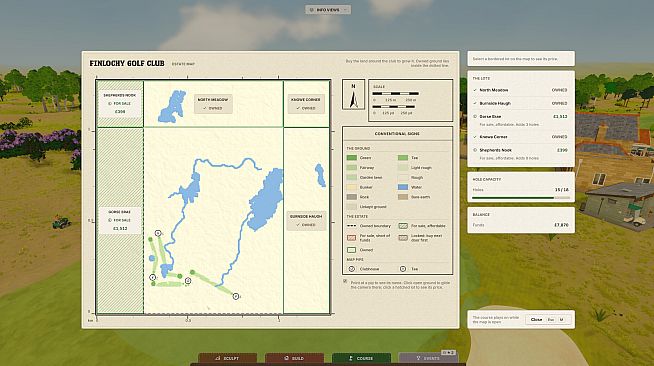Toggle the checkbox beside the map hint text
Viewport: 654px width, 366px height.
(x=345, y=281)
